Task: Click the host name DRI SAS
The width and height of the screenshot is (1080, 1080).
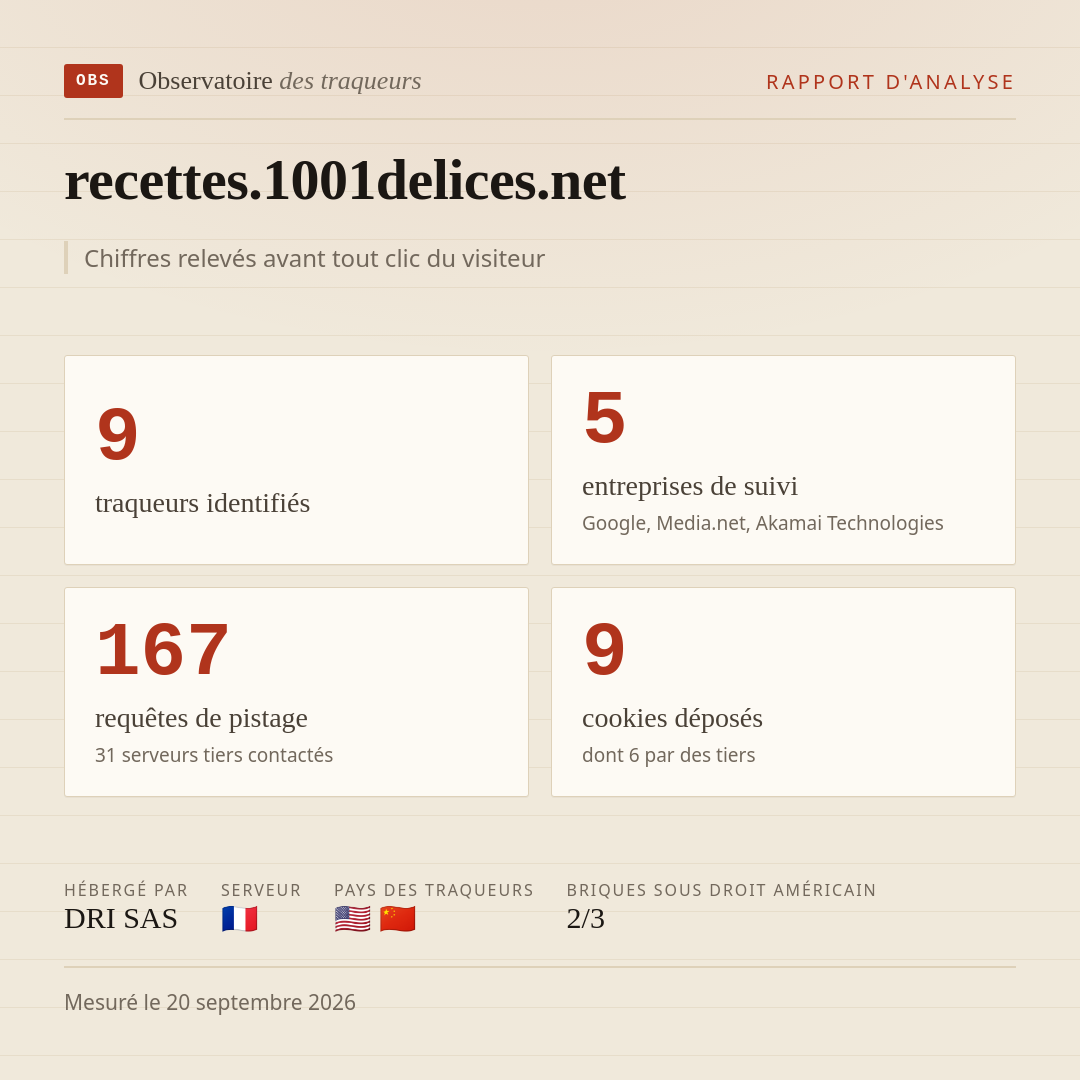Action: pyautogui.click(x=121, y=919)
